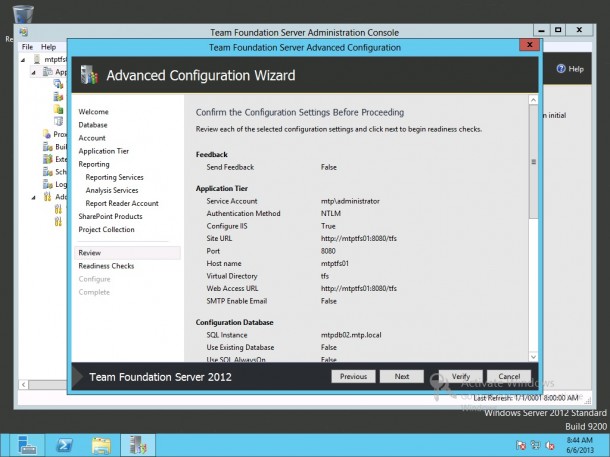Click the SQL Instance value mtpdb02.mtp.local
The height and width of the screenshot is (457, 610).
coord(351,335)
